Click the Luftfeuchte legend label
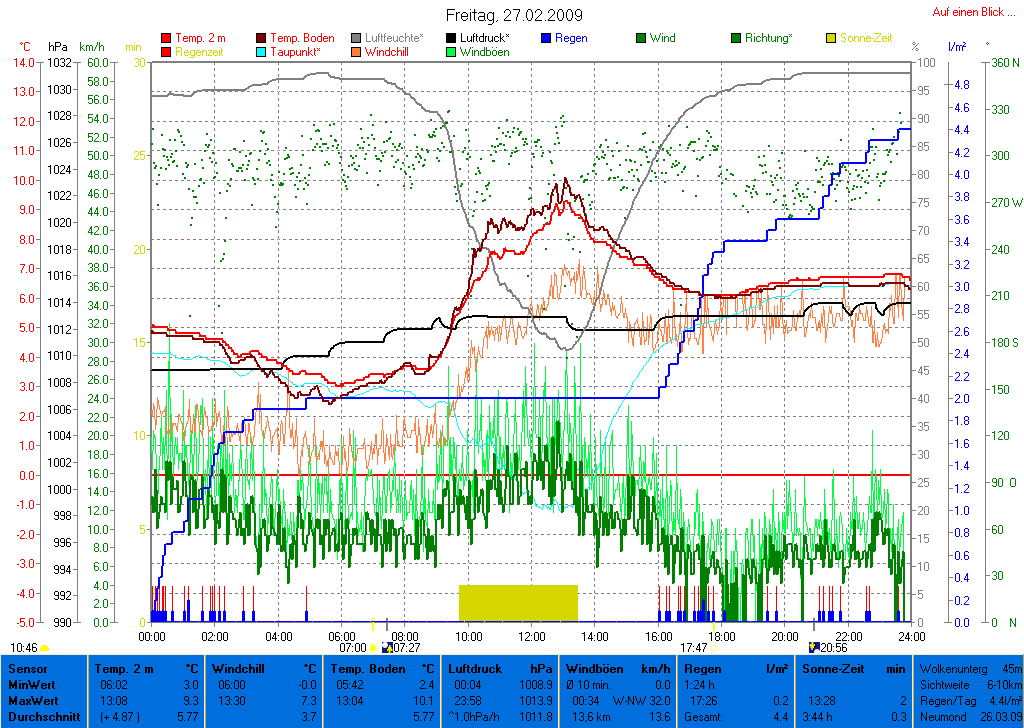Image resolution: width=1024 pixels, height=728 pixels. click(x=394, y=39)
